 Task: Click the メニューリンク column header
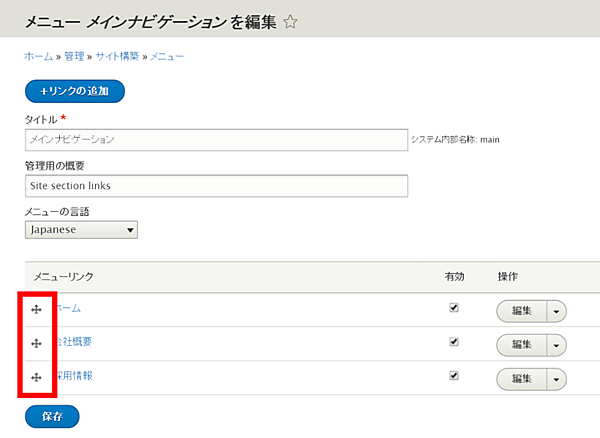click(64, 277)
